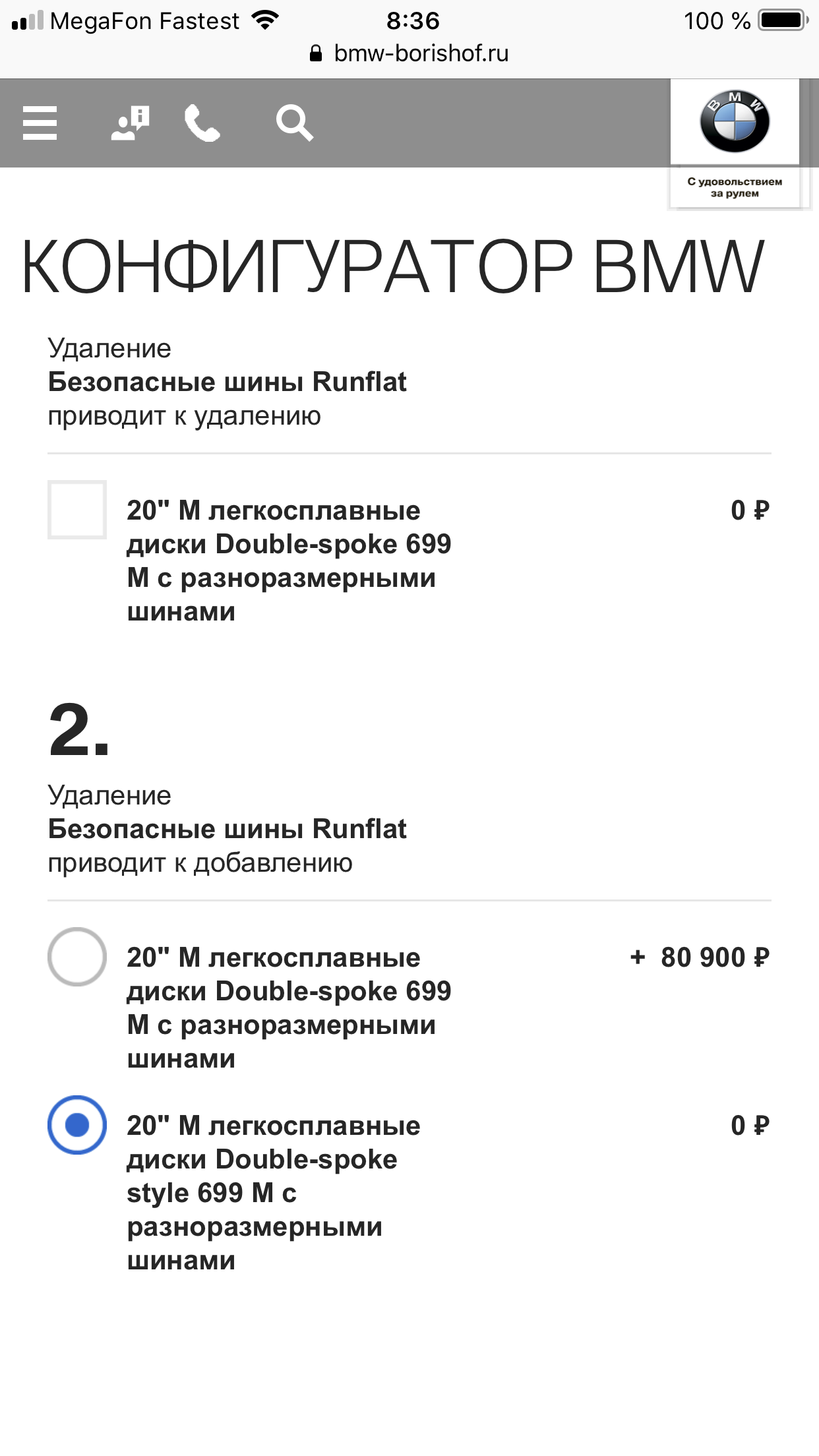
Task: Tap the contact consultant icon
Action: pyautogui.click(x=130, y=123)
